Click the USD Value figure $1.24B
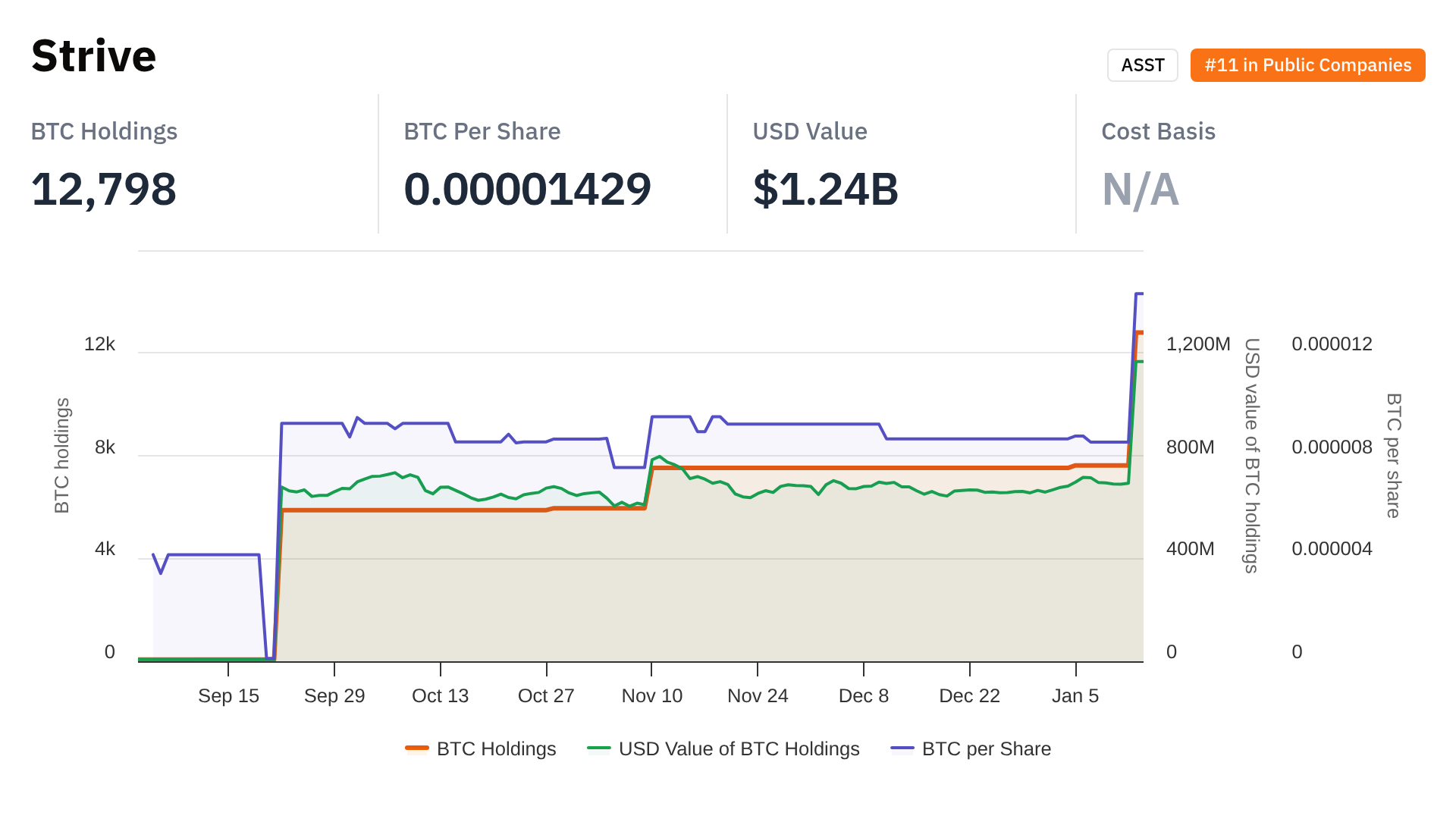The height and width of the screenshot is (819, 1456). (x=825, y=190)
